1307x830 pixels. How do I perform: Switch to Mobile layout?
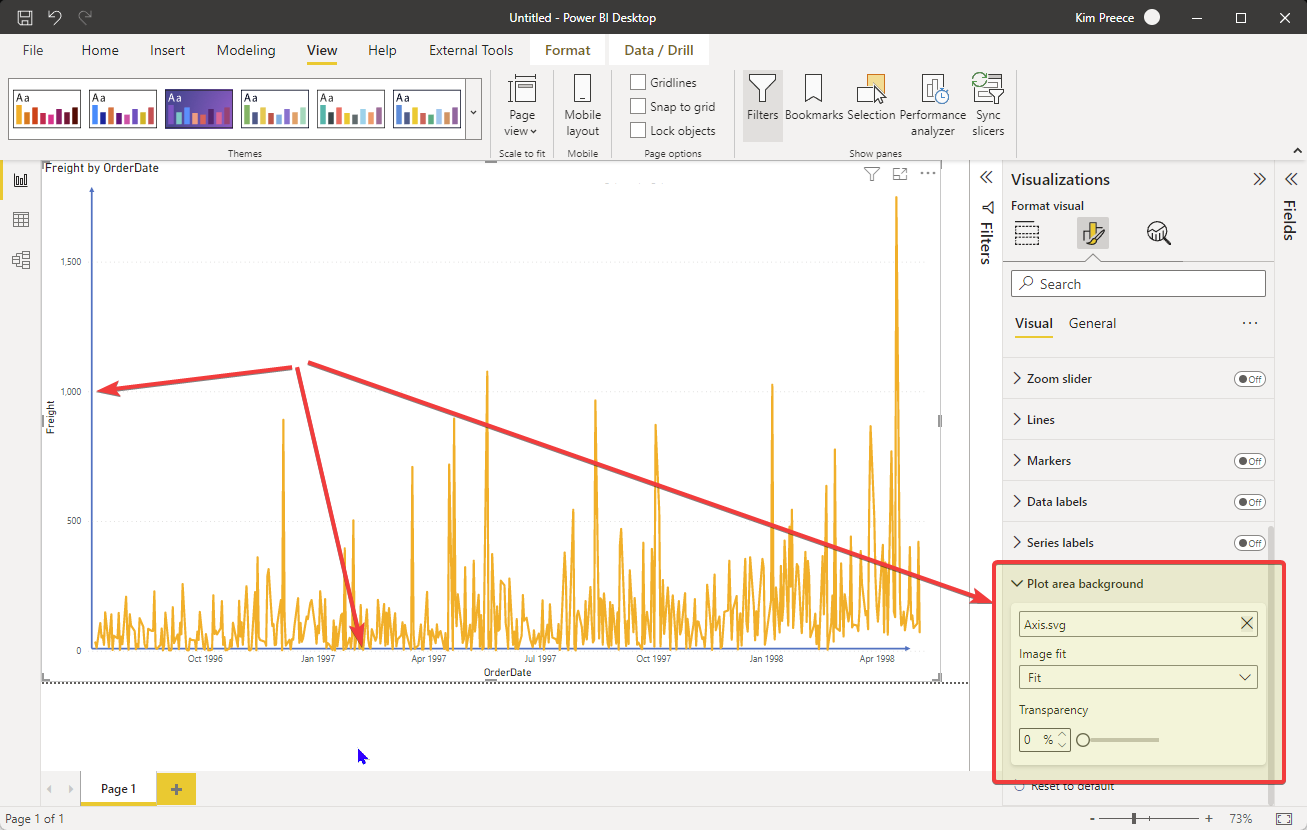pos(582,105)
